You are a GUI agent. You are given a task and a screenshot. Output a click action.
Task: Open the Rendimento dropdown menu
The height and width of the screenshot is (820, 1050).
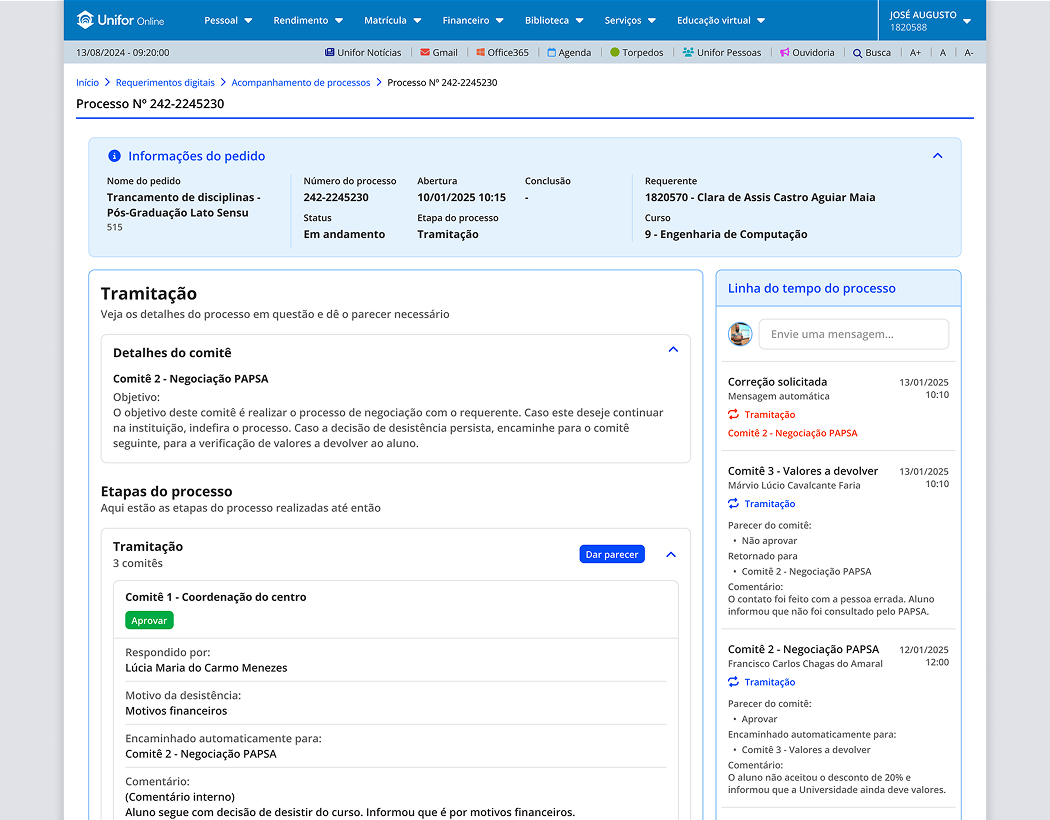tap(308, 20)
